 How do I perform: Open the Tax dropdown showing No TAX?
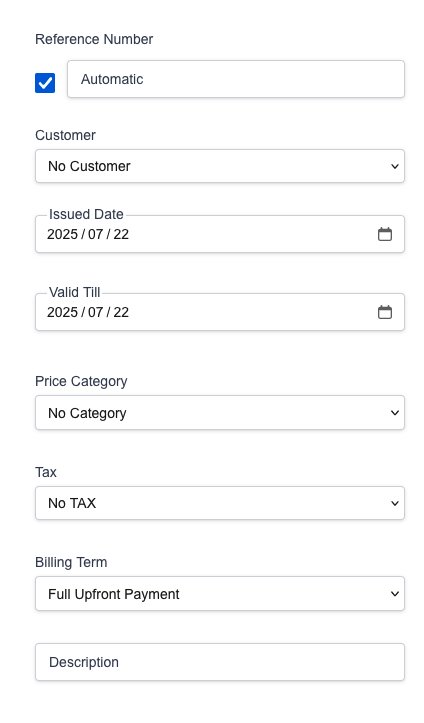coord(220,503)
